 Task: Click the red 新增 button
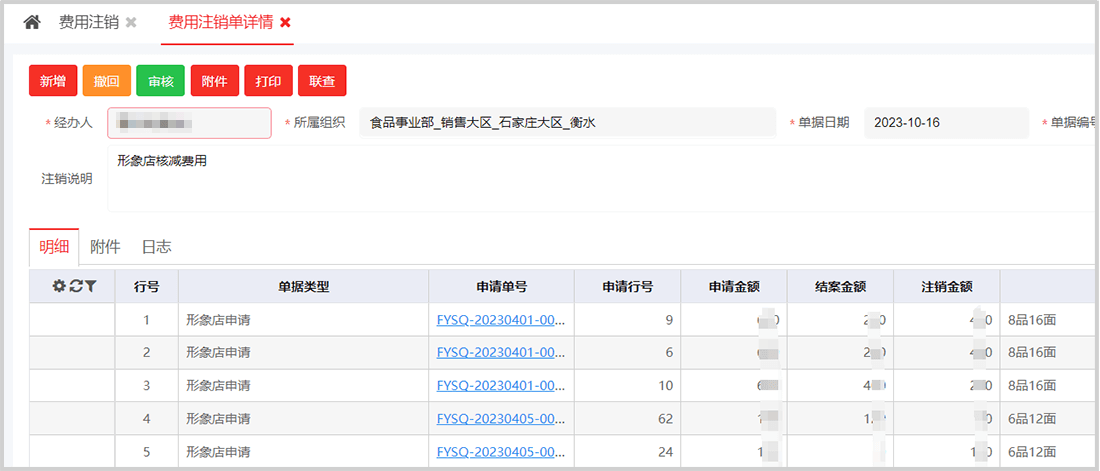[53, 81]
